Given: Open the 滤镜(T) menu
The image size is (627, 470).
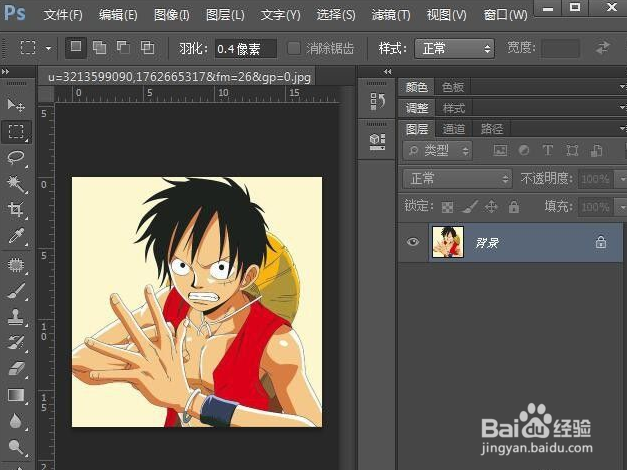Looking at the screenshot, I should pyautogui.click(x=391, y=15).
